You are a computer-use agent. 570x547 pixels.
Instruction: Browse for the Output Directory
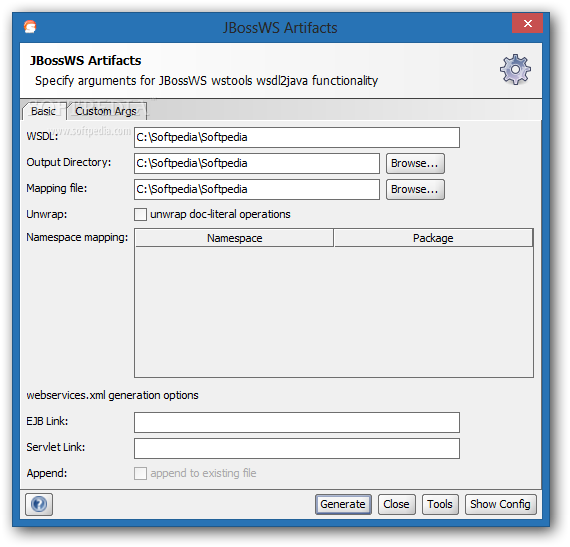(415, 164)
